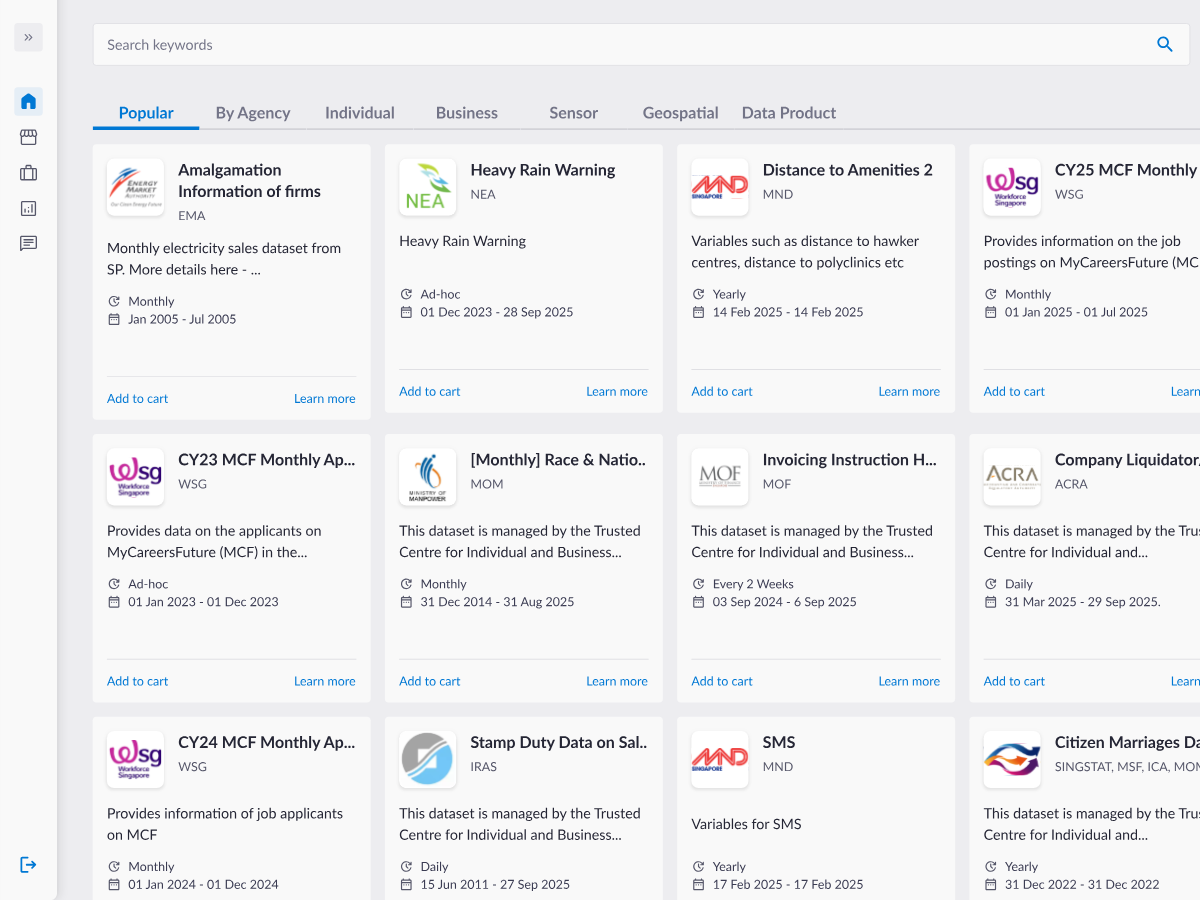Click the ACRA logo on Company Liquidator card
This screenshot has height=900, width=1200.
pyautogui.click(x=1012, y=477)
